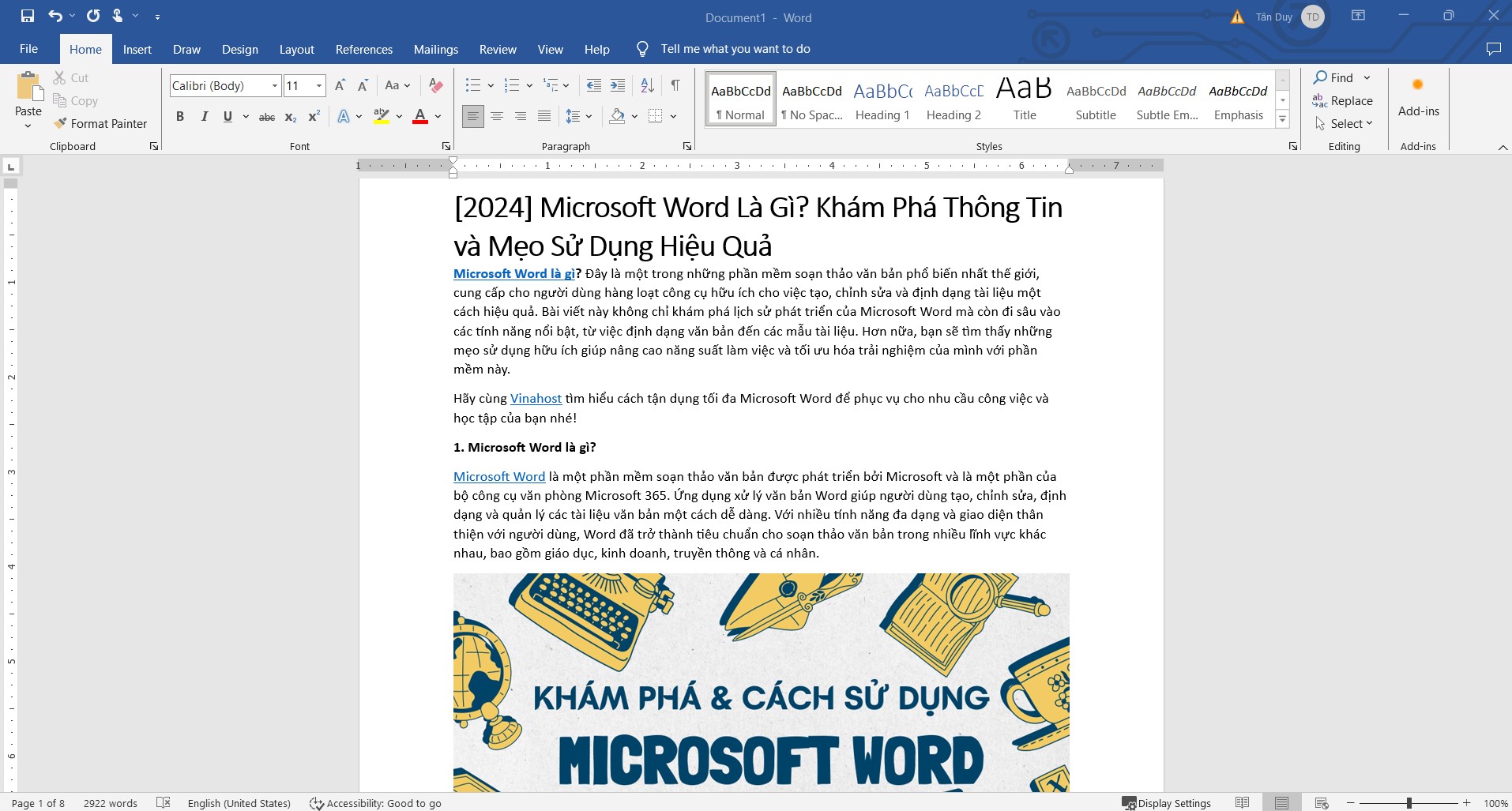This screenshot has height=811, width=1512.
Task: Increase font size with the grow icon
Action: tap(340, 85)
